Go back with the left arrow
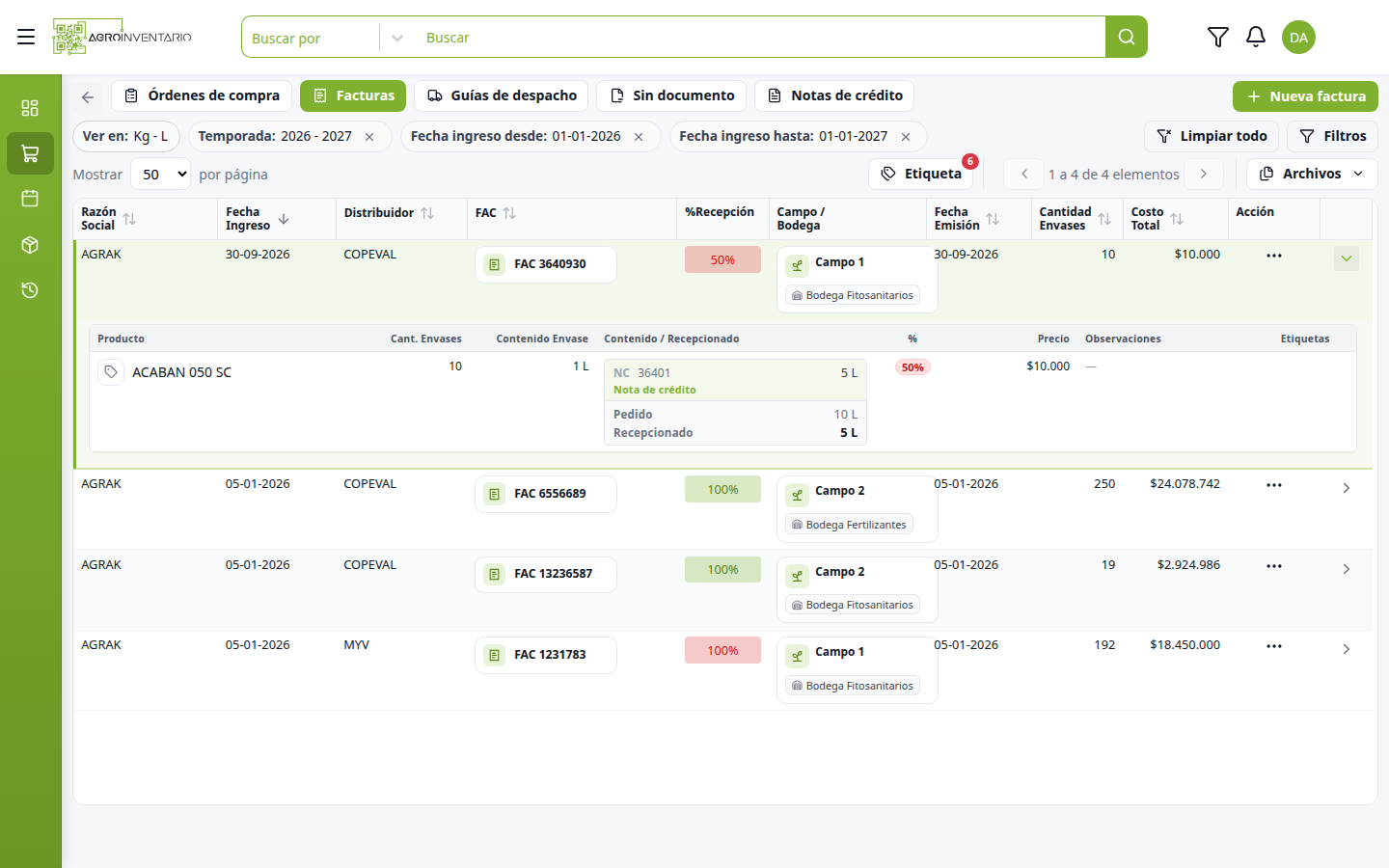This screenshot has height=868, width=1389. (x=88, y=96)
